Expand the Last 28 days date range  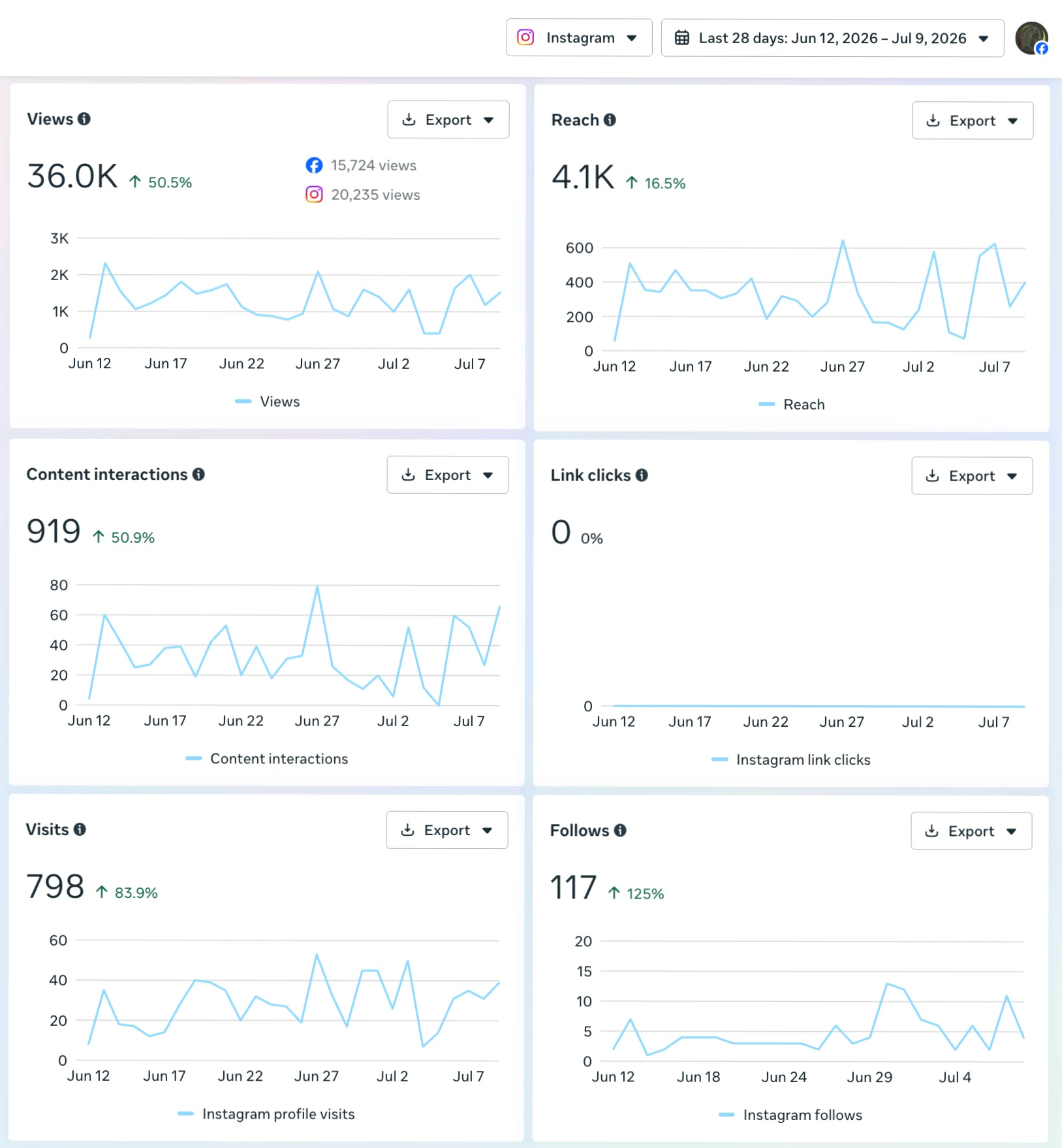pos(832,38)
